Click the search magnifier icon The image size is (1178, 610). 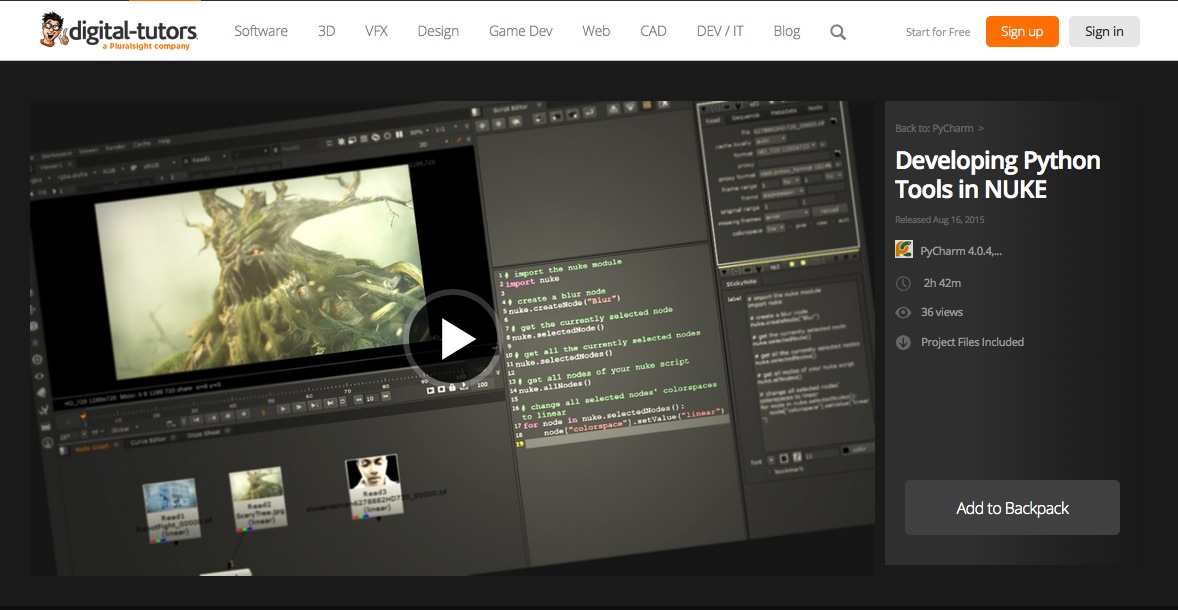pyautogui.click(x=838, y=32)
